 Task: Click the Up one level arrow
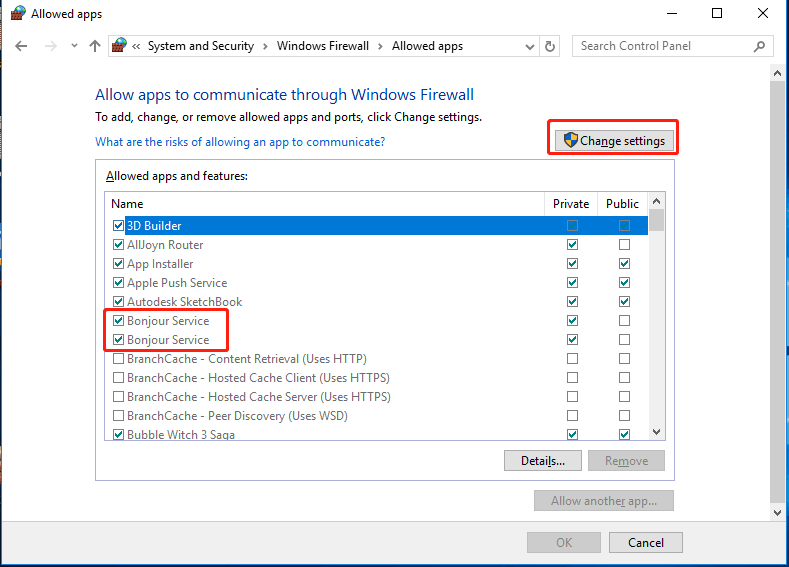pos(95,46)
